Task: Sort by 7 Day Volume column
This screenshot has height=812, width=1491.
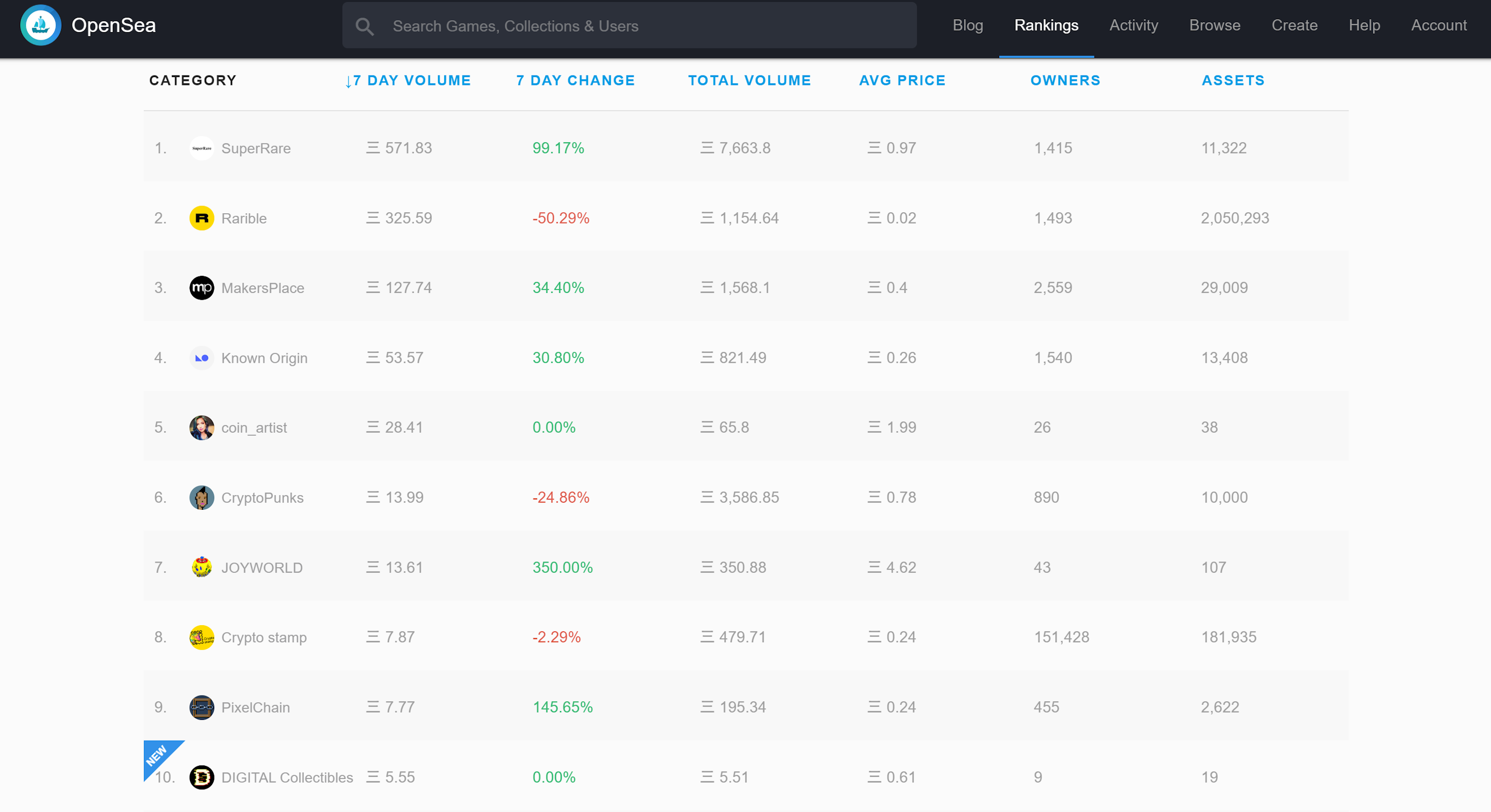Action: [412, 80]
